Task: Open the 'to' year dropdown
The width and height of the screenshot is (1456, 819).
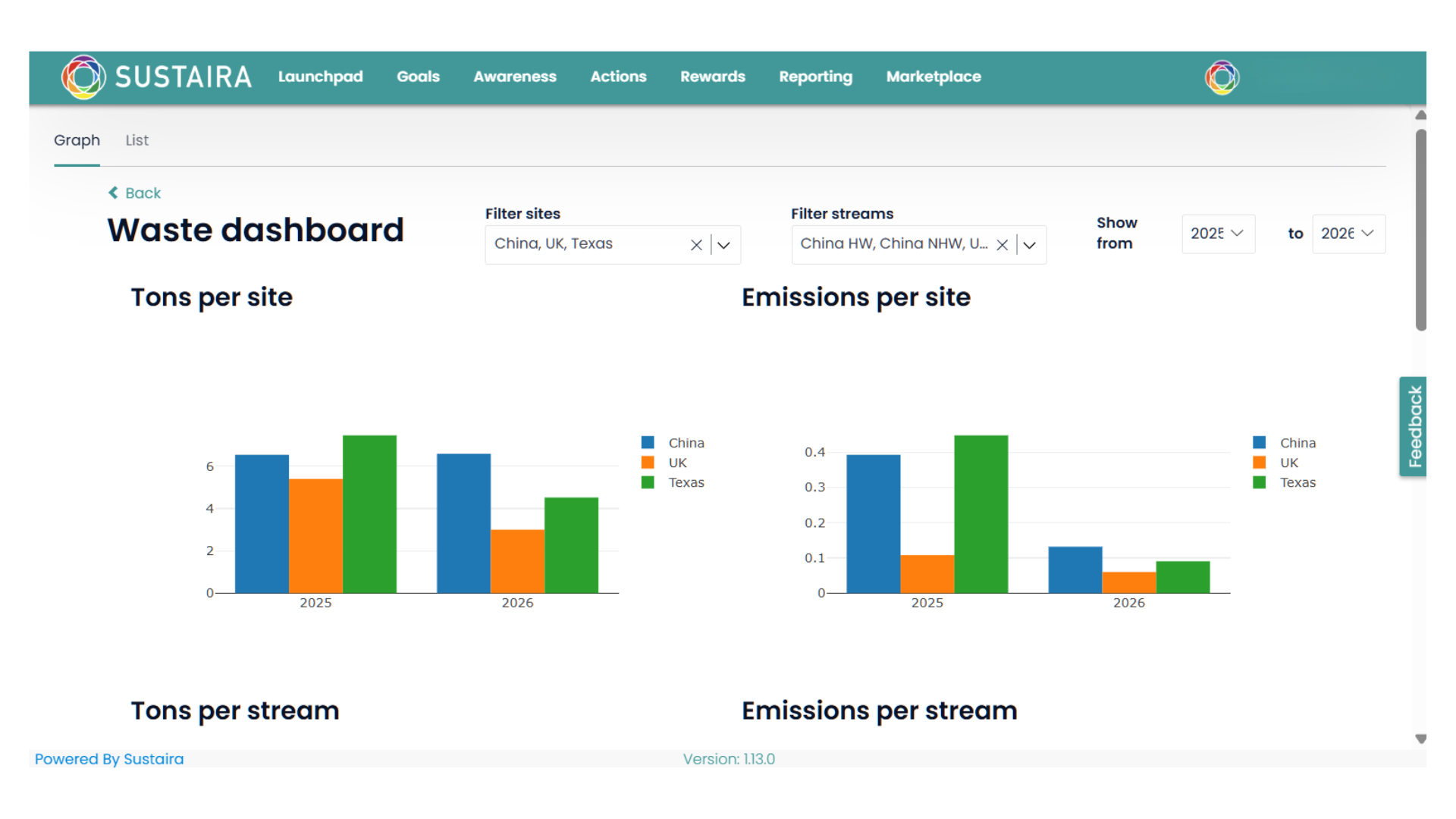Action: pyautogui.click(x=1348, y=234)
